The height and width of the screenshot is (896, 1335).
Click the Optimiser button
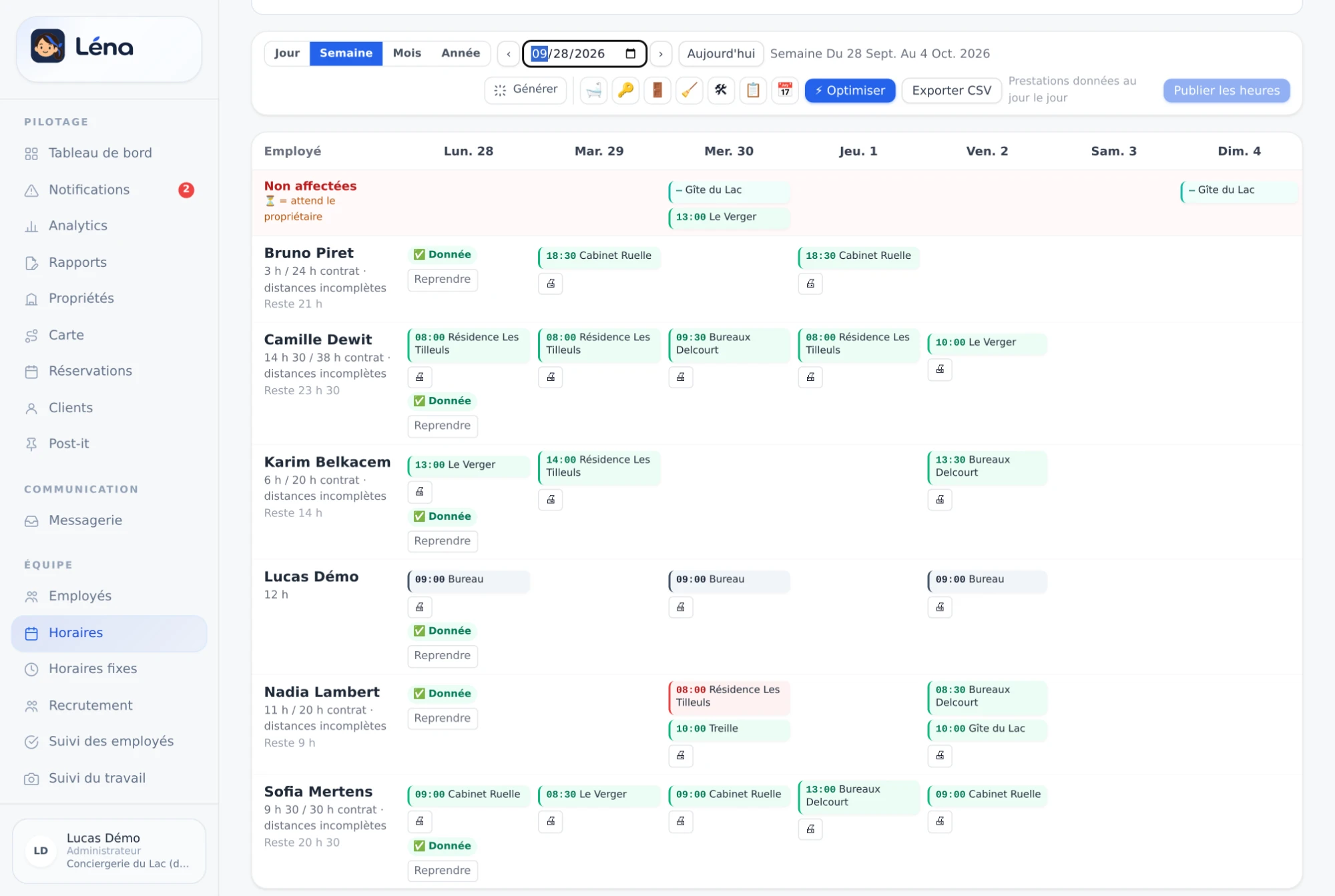point(850,90)
